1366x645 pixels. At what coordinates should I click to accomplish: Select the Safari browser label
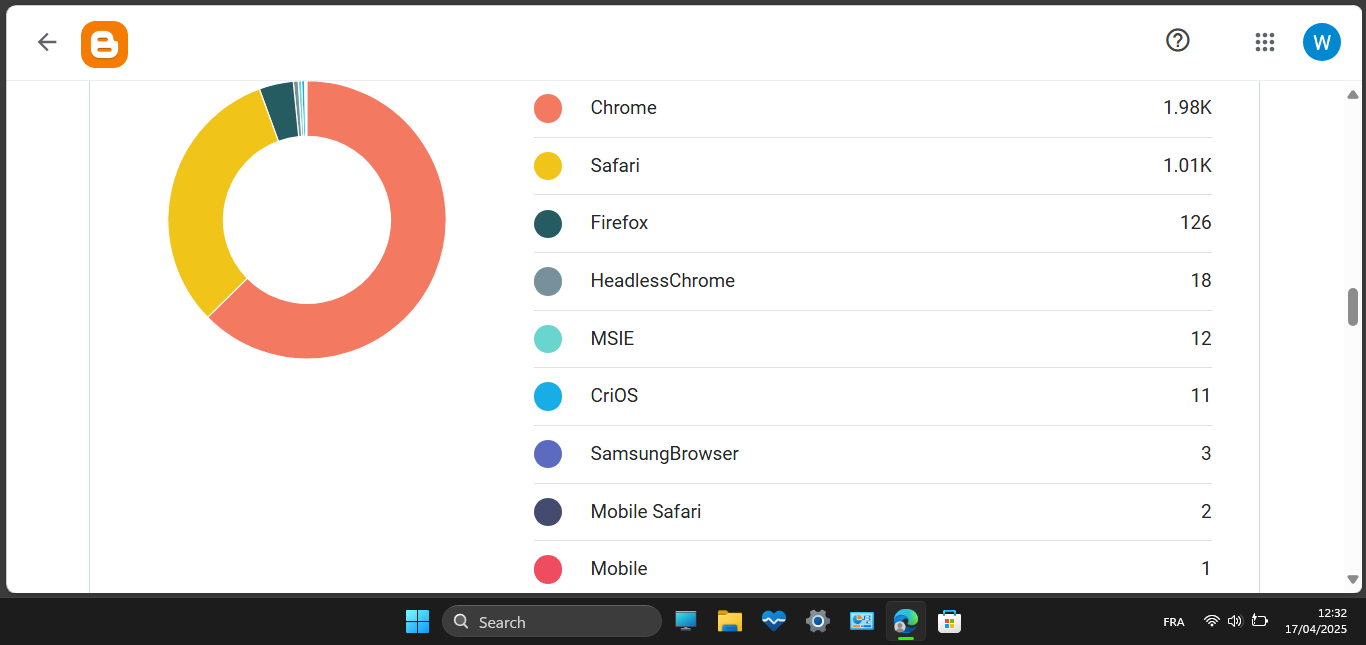click(x=615, y=166)
